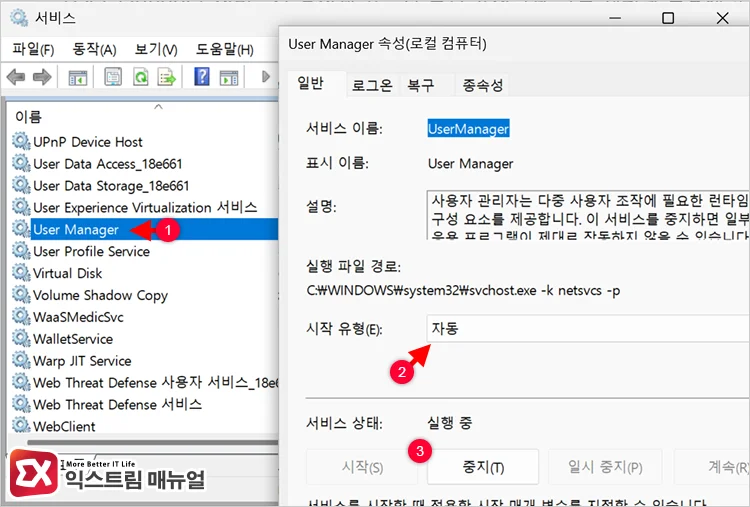Click the gear icon beside Volume Shadow Copy
The width and height of the screenshot is (750, 507).
(21, 295)
